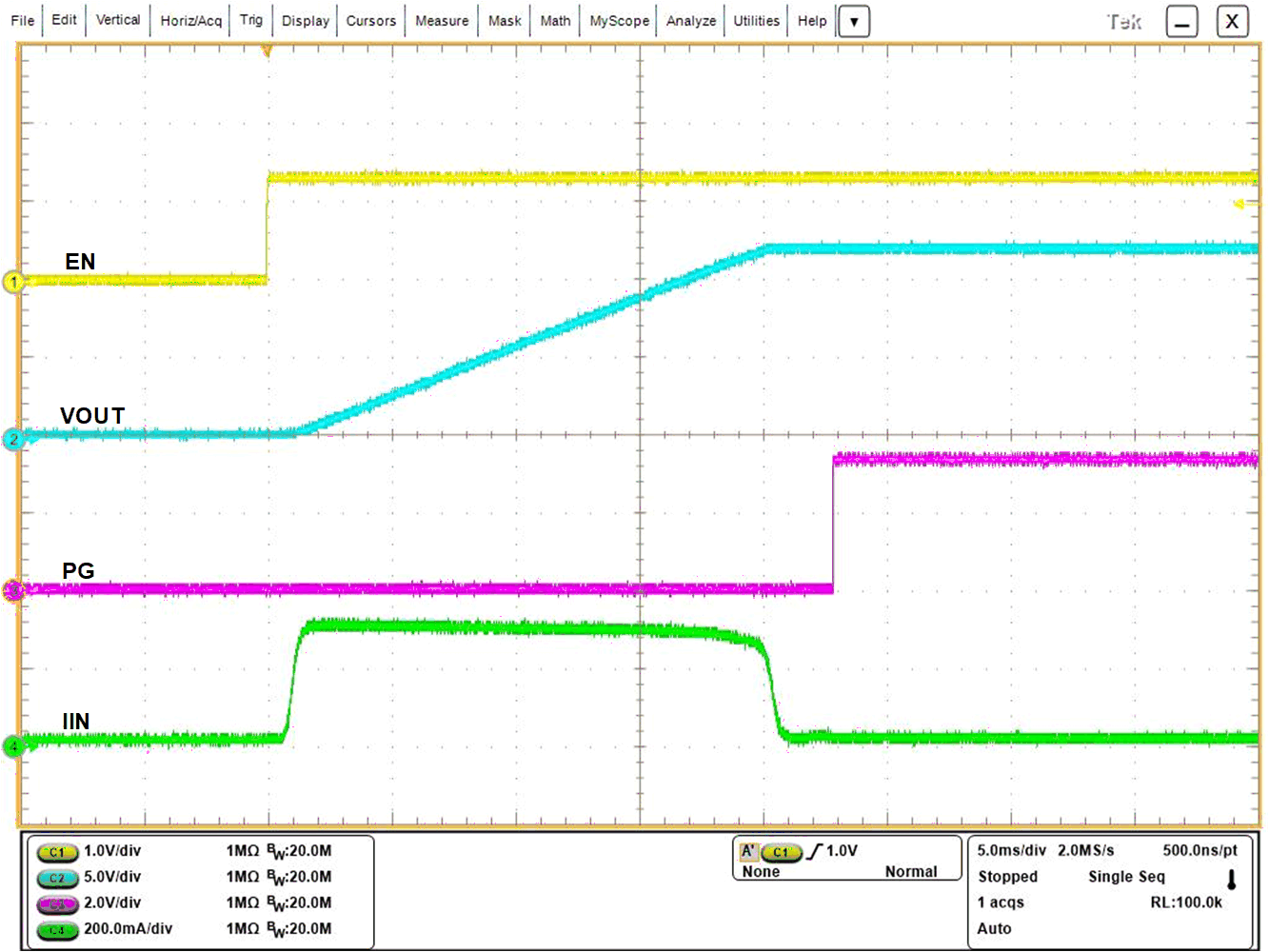Click the orange trigger position marker

(x=265, y=50)
